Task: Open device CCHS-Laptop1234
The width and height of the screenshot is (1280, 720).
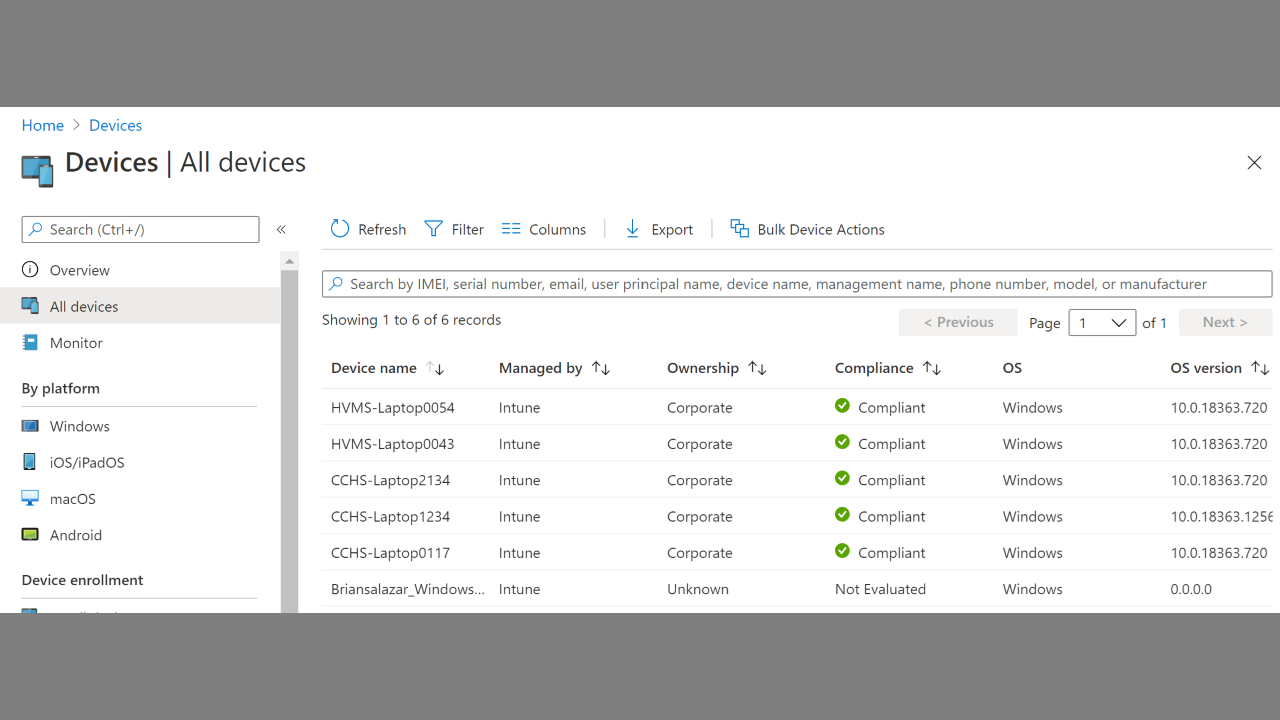Action: (391, 516)
